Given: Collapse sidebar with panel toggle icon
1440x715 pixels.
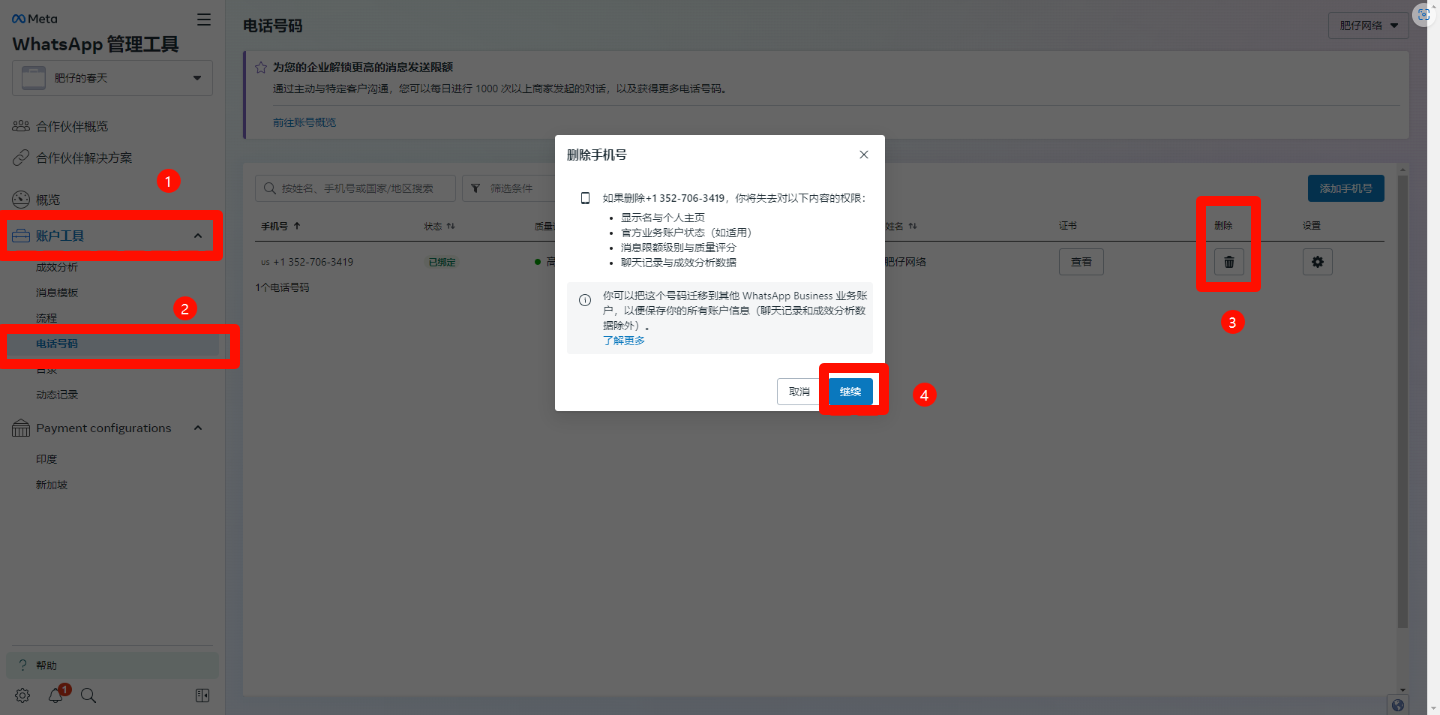Looking at the screenshot, I should point(202,696).
